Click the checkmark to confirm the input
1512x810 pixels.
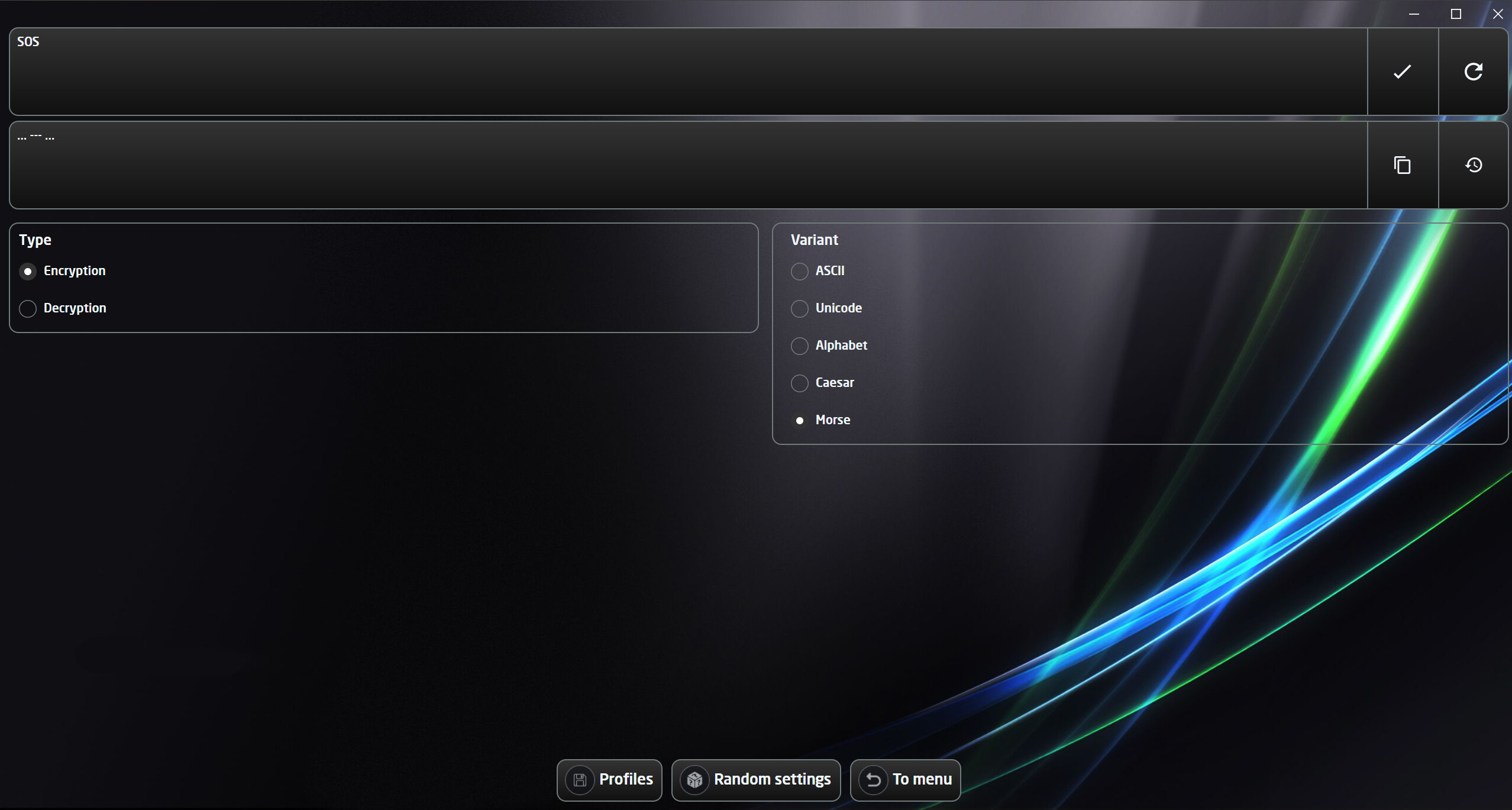(x=1402, y=72)
